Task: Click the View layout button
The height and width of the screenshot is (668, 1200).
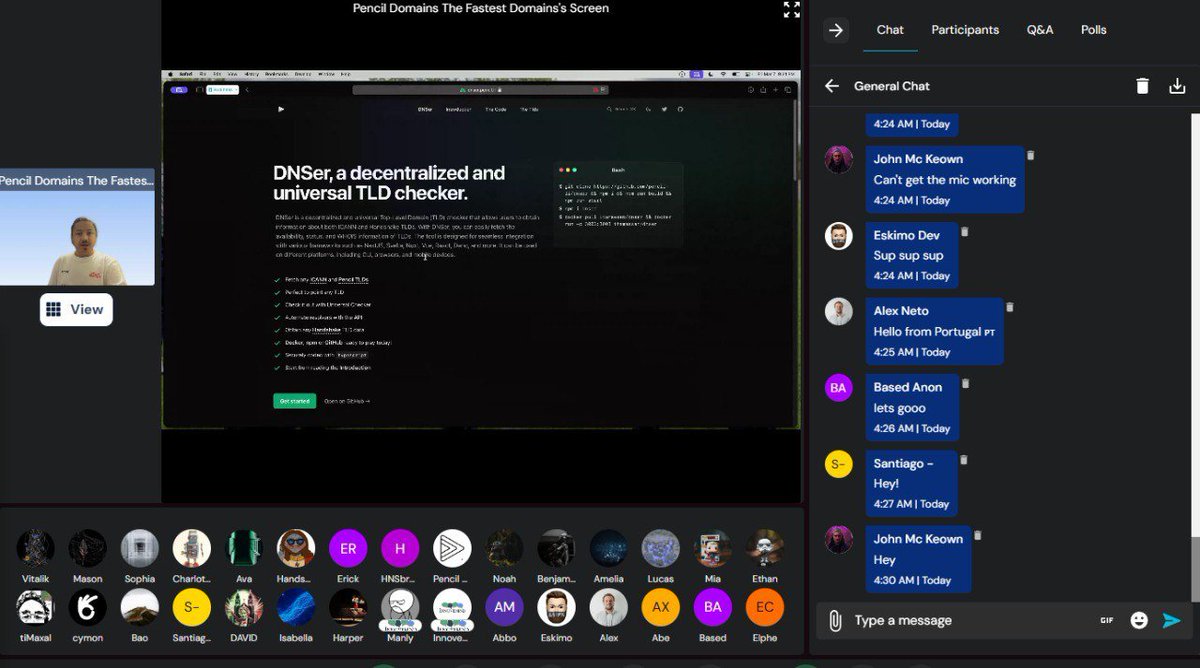Action: coord(76,309)
